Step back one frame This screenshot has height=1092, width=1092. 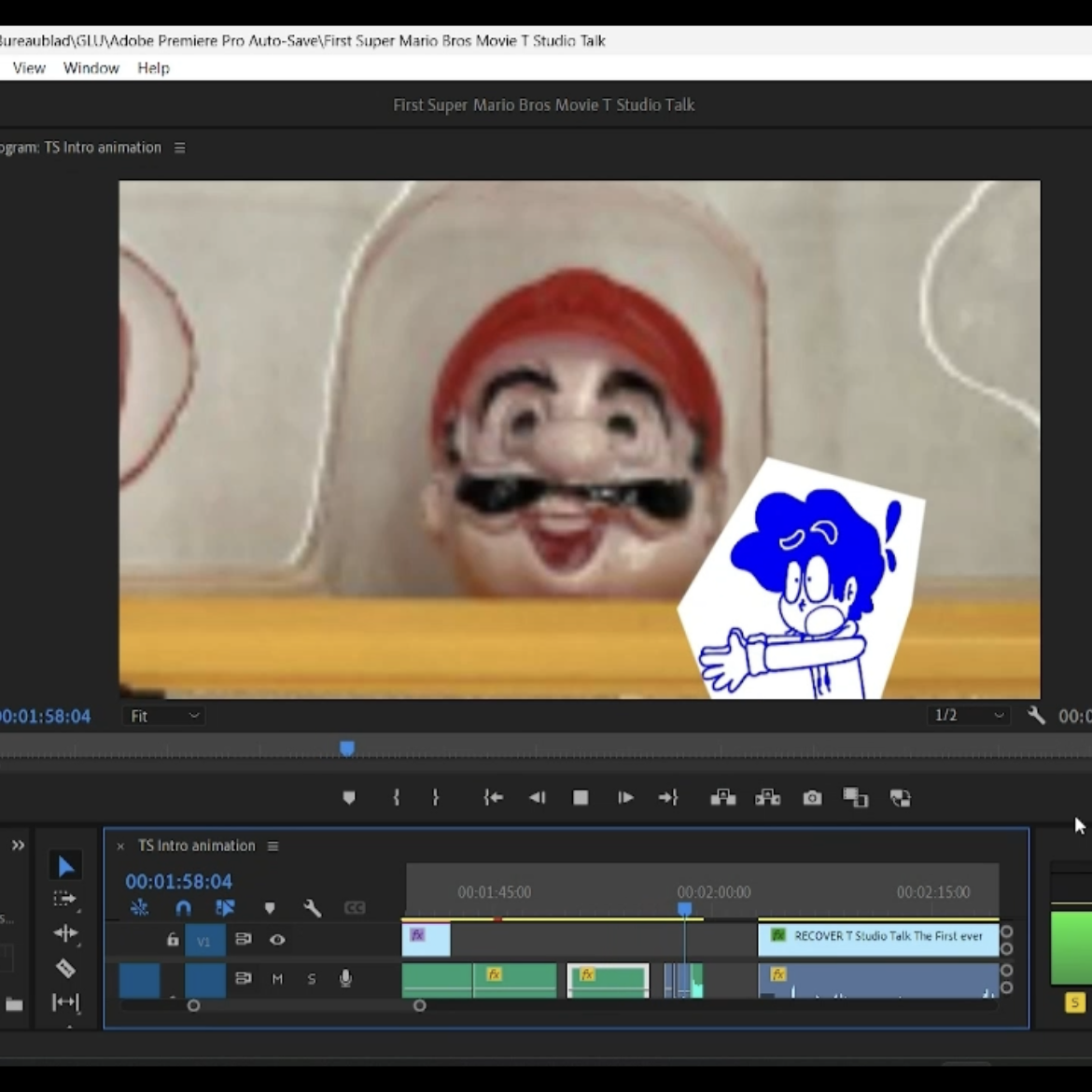point(537,797)
